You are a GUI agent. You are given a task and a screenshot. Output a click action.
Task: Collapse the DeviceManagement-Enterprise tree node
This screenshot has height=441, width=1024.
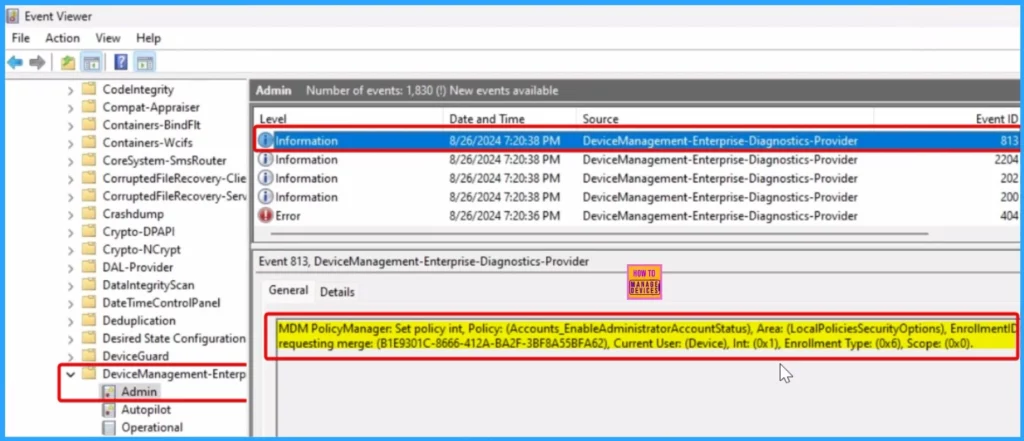pos(71,375)
